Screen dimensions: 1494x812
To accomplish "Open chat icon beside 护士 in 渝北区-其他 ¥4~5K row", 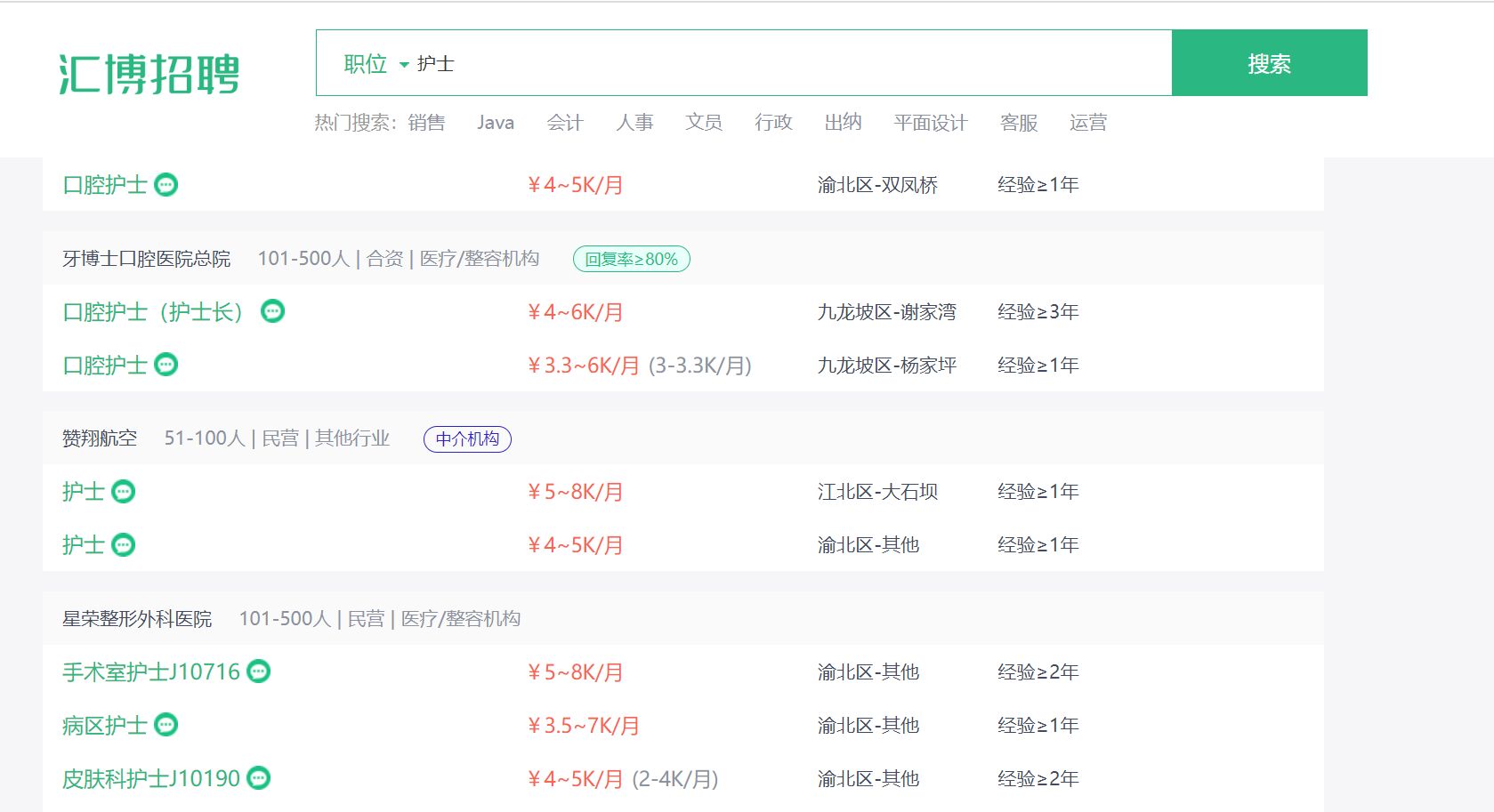I will point(124,544).
